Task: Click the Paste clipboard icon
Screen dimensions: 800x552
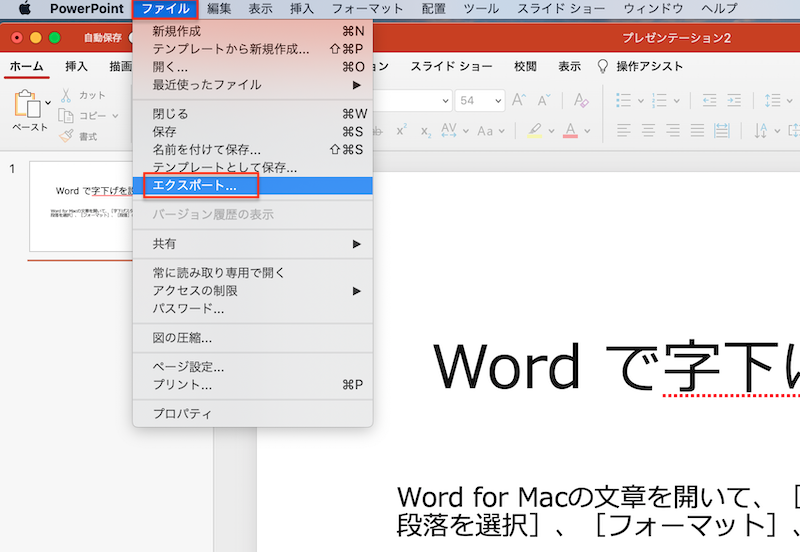Action: coord(28,104)
